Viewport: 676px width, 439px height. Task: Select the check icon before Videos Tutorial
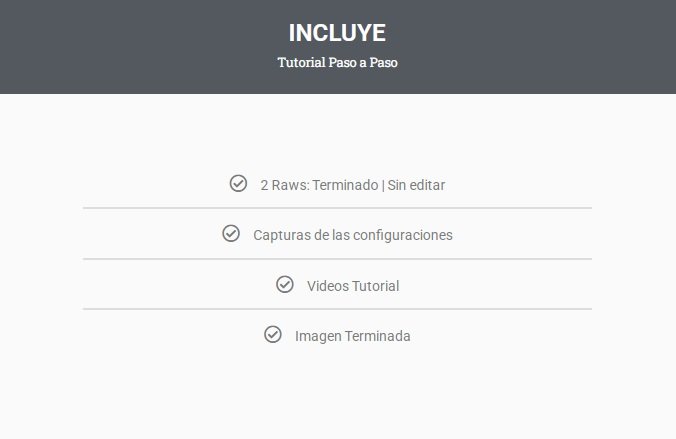tap(284, 284)
